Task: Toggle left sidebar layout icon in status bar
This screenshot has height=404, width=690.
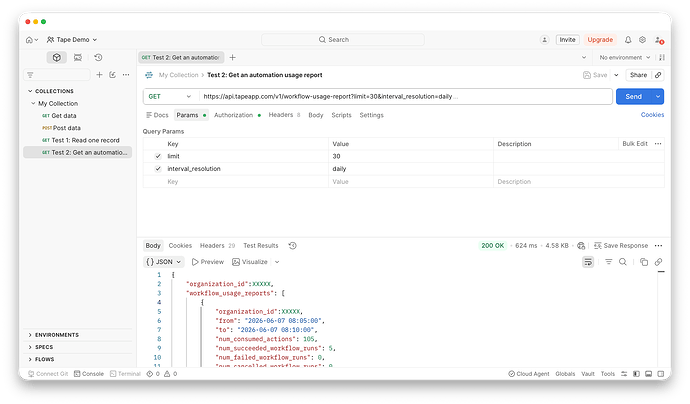Action: pos(636,374)
